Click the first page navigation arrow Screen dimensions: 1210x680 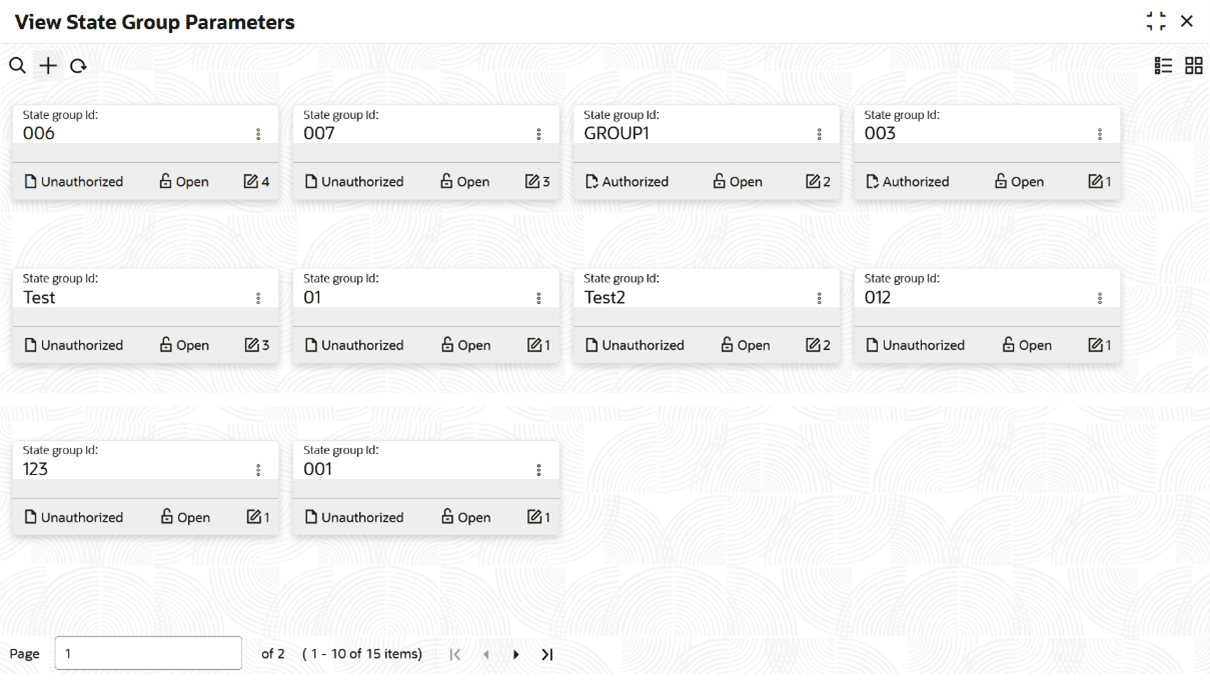pos(455,655)
